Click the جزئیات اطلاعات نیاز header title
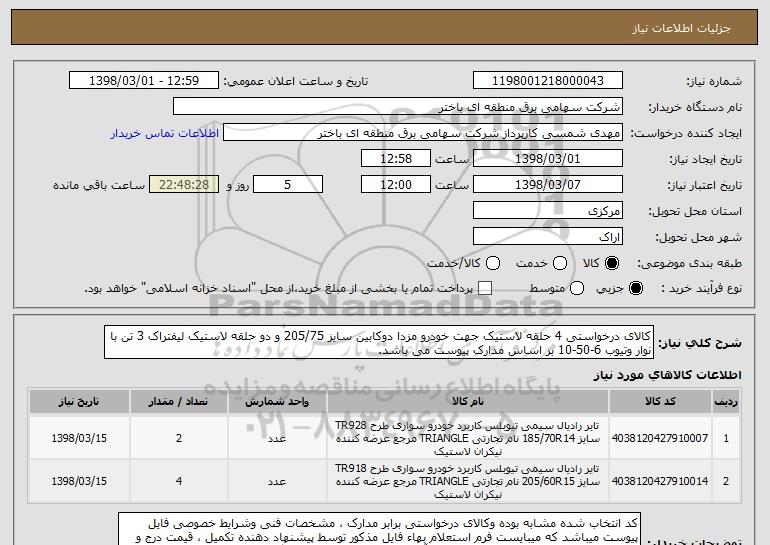This screenshot has height=545, width=770. click(x=681, y=28)
